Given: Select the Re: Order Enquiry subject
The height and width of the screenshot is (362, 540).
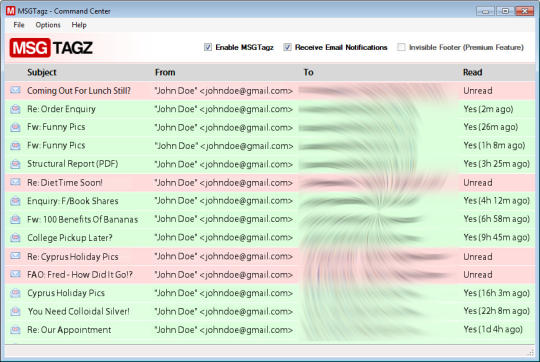Looking at the screenshot, I should coord(61,109).
